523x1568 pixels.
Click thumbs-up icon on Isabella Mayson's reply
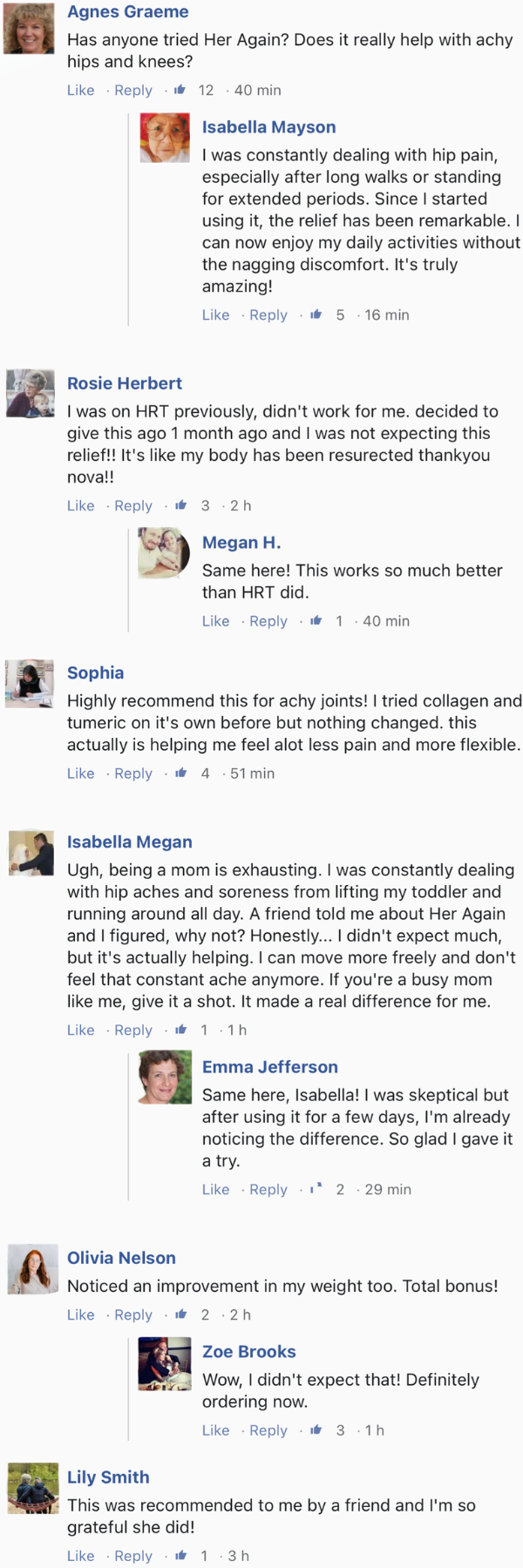click(316, 314)
